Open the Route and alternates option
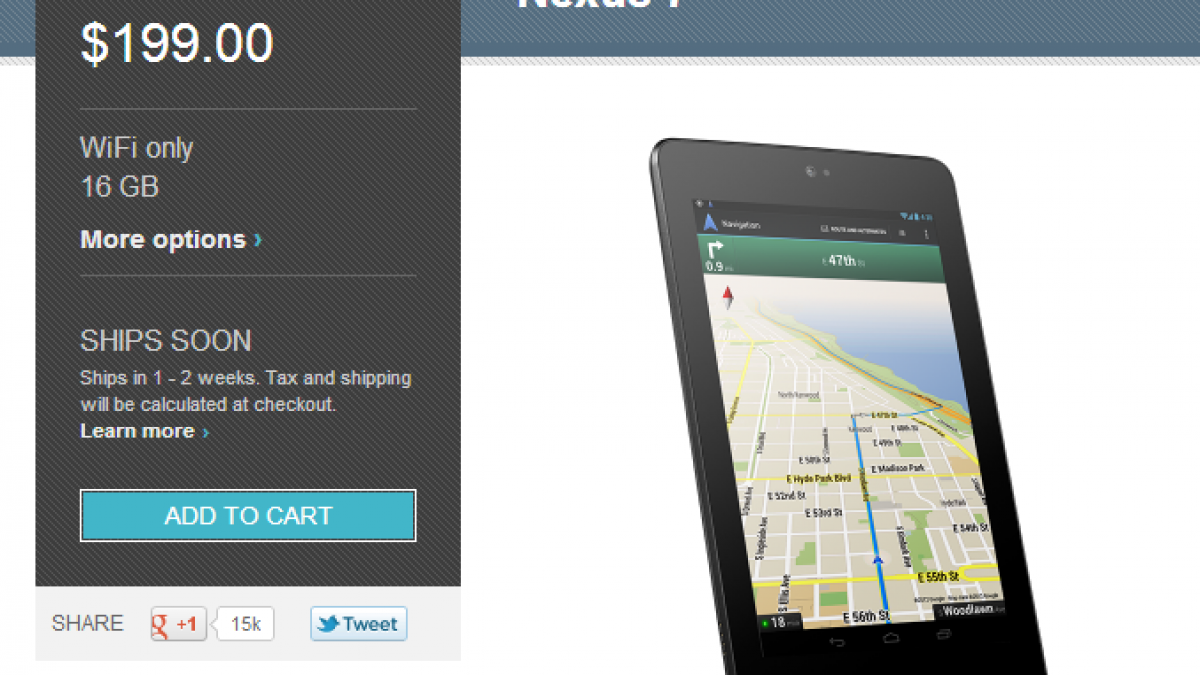Image resolution: width=1200 pixels, height=675 pixels. click(x=853, y=230)
